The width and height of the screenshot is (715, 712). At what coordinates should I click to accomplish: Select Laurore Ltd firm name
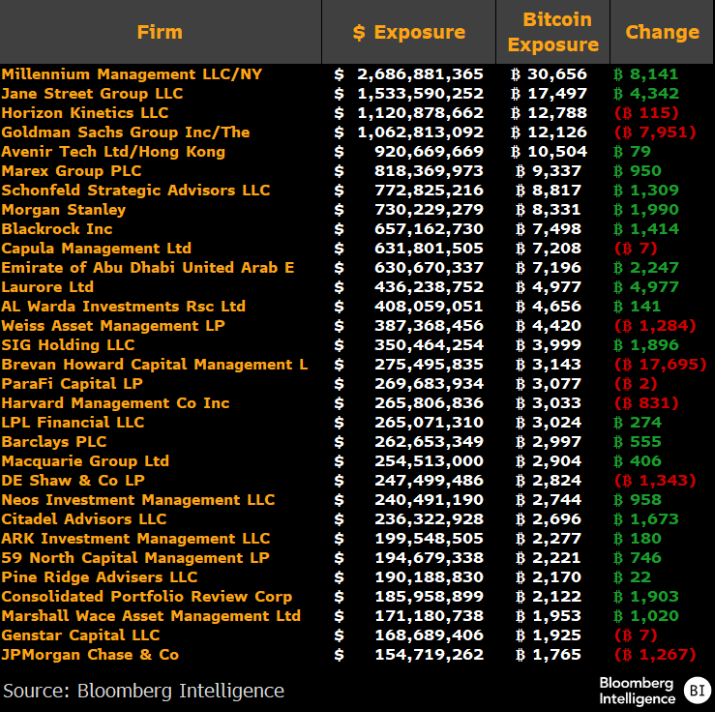48,287
